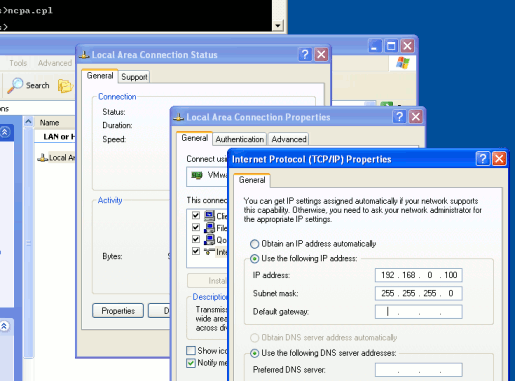Click the QoS Packet Scheduler icon

point(209,239)
